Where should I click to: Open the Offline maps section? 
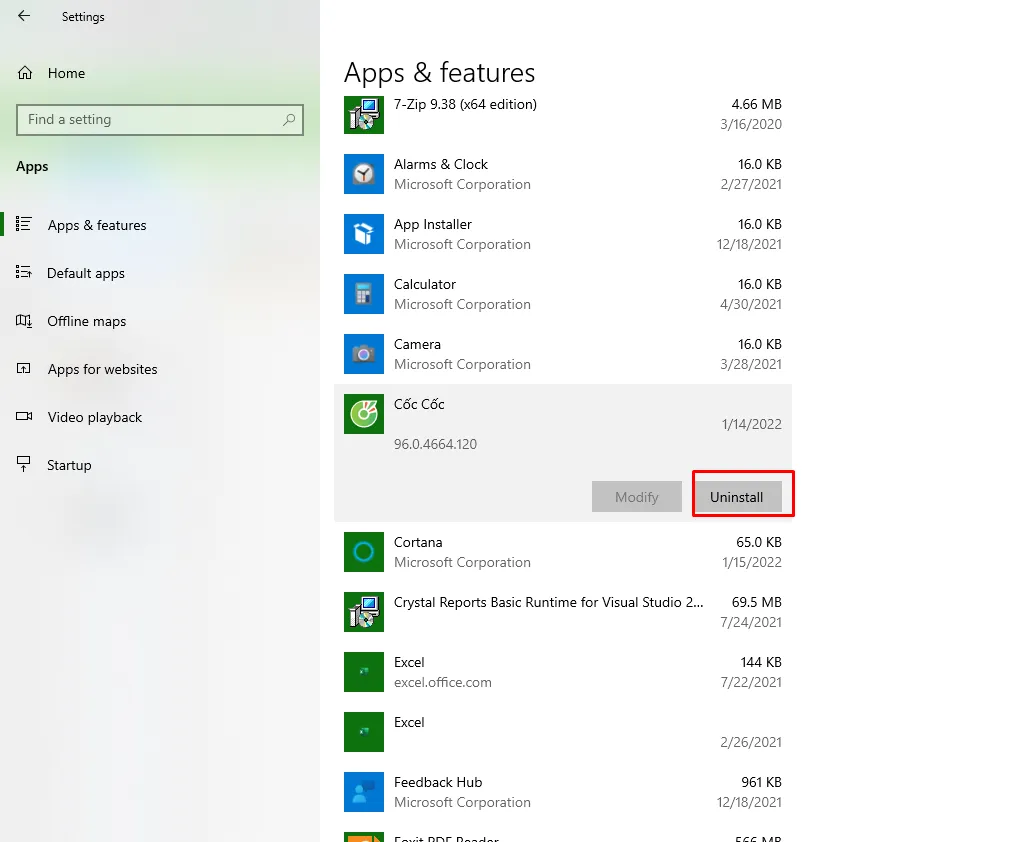click(86, 321)
